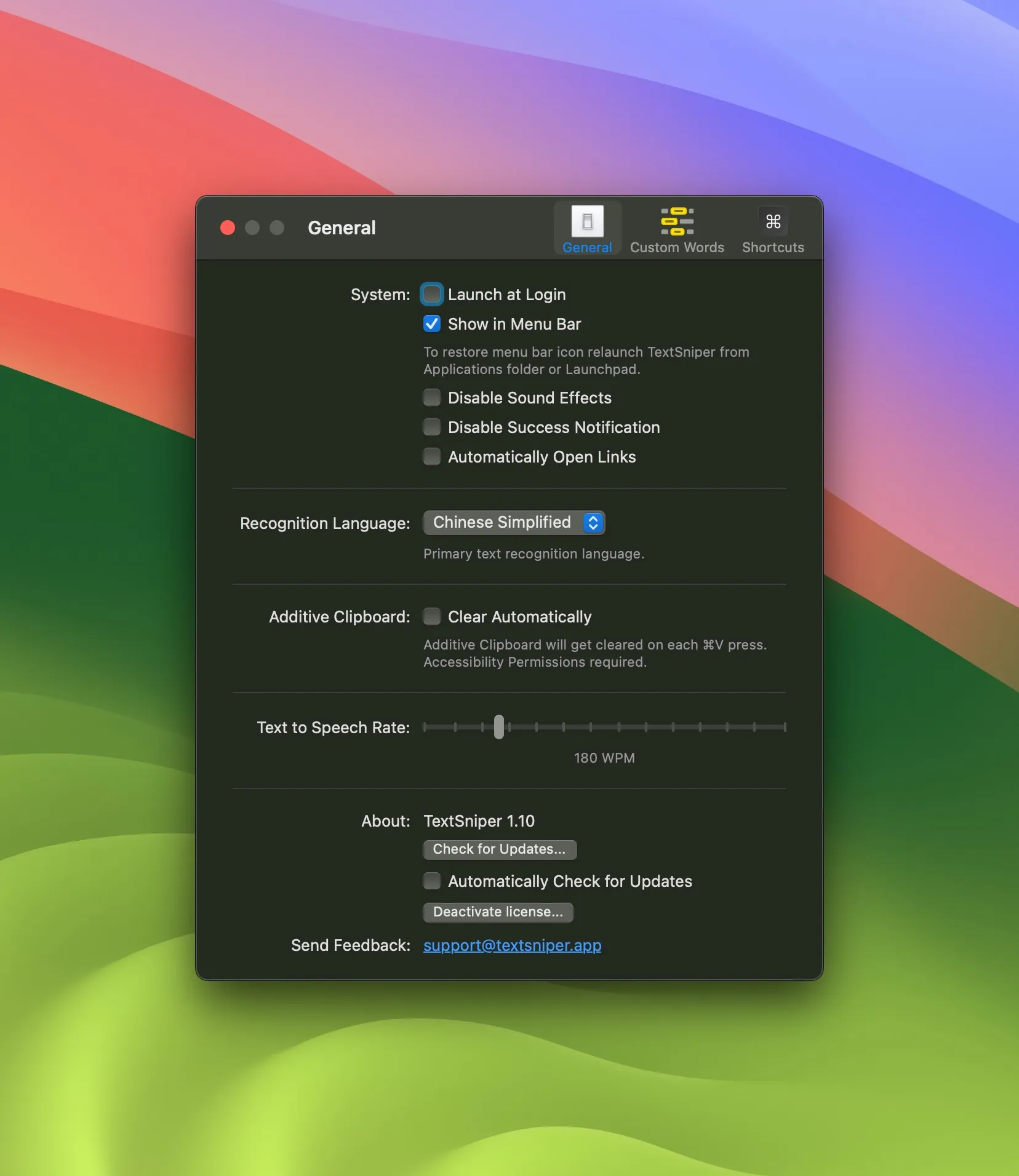The height and width of the screenshot is (1176, 1019).
Task: Click the Text to Speech Rate slider handle
Action: pyautogui.click(x=499, y=727)
